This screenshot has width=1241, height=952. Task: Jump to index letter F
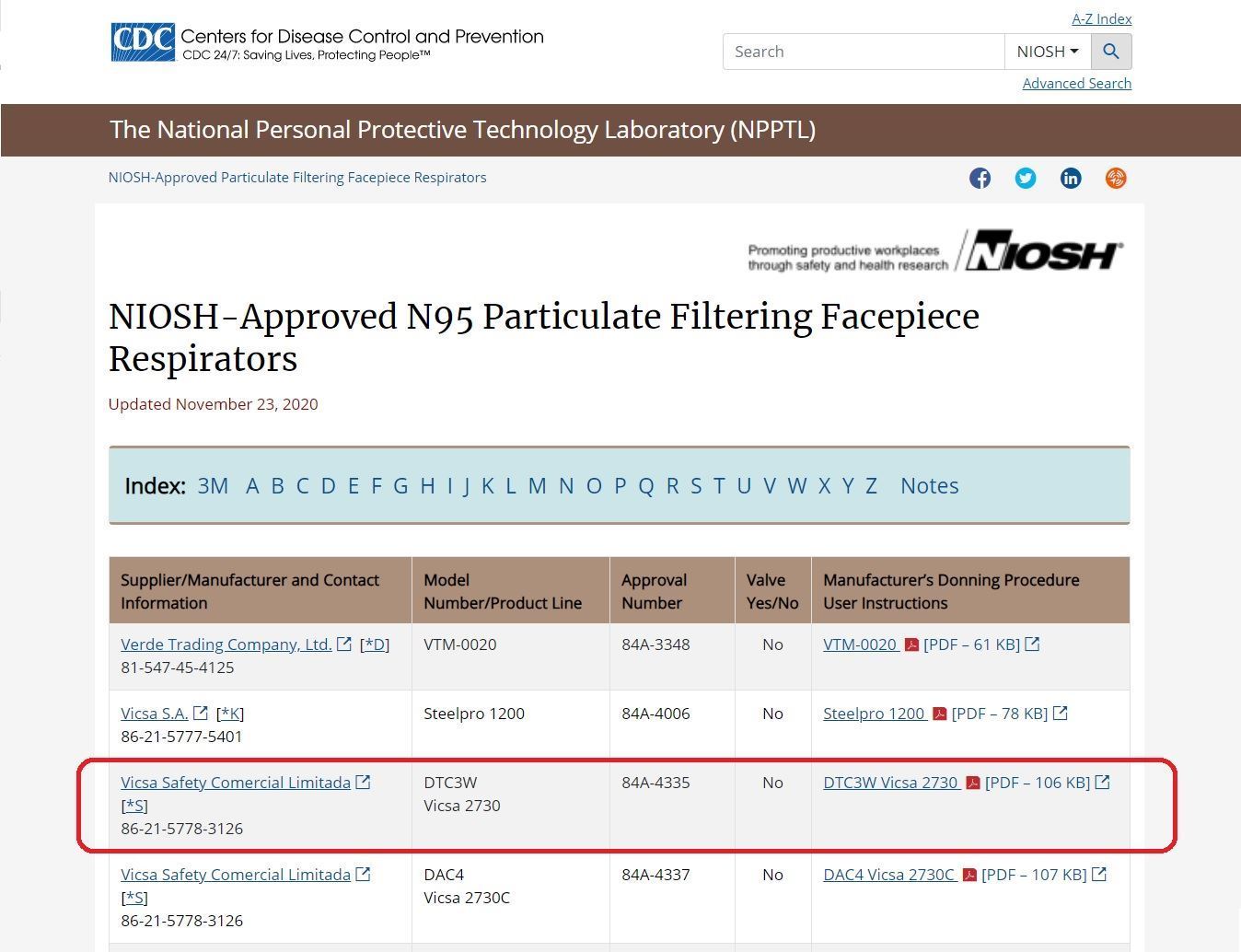point(377,486)
